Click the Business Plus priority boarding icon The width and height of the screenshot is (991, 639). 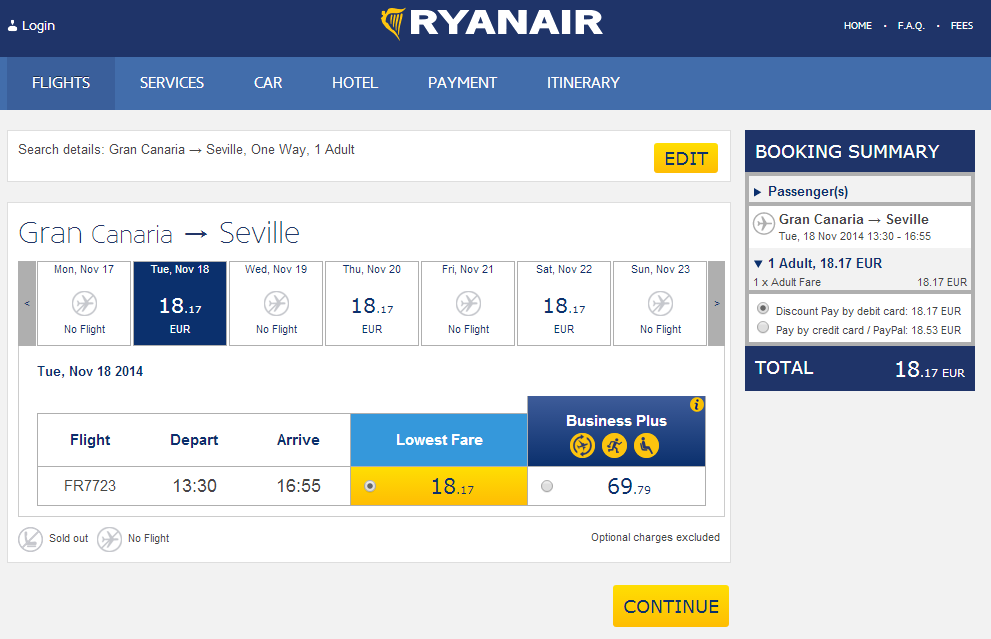[x=614, y=446]
